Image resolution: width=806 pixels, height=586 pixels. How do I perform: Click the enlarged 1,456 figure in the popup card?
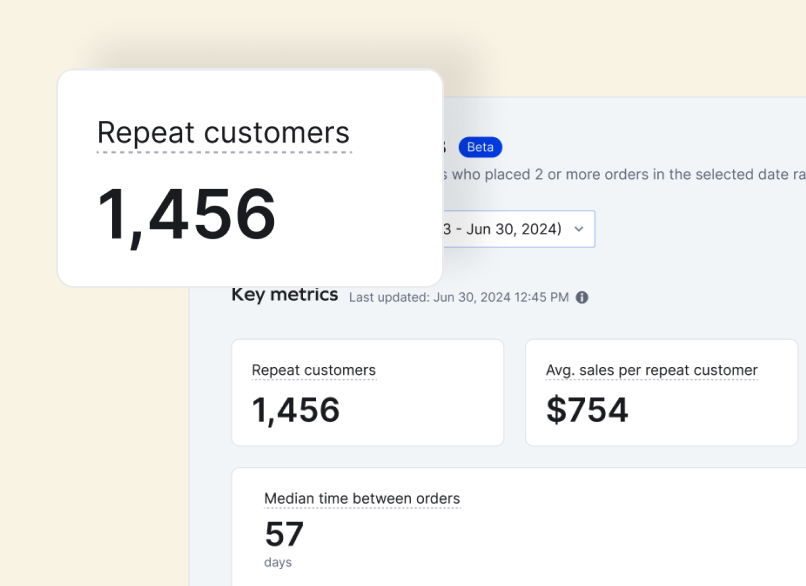click(186, 214)
